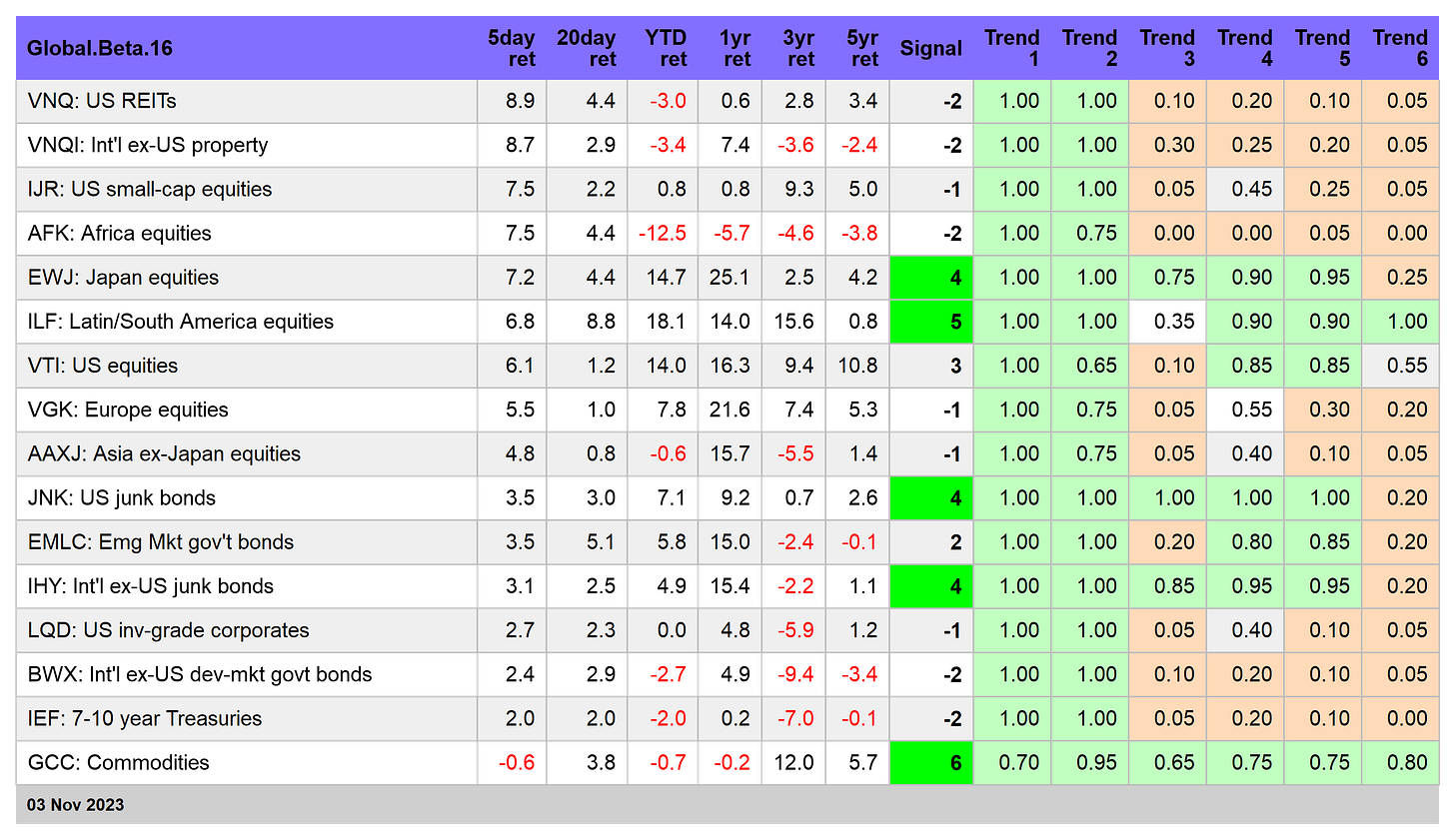This screenshot has width=1455, height=840.
Task: Select the 5yr ret column header
Action: [863, 48]
